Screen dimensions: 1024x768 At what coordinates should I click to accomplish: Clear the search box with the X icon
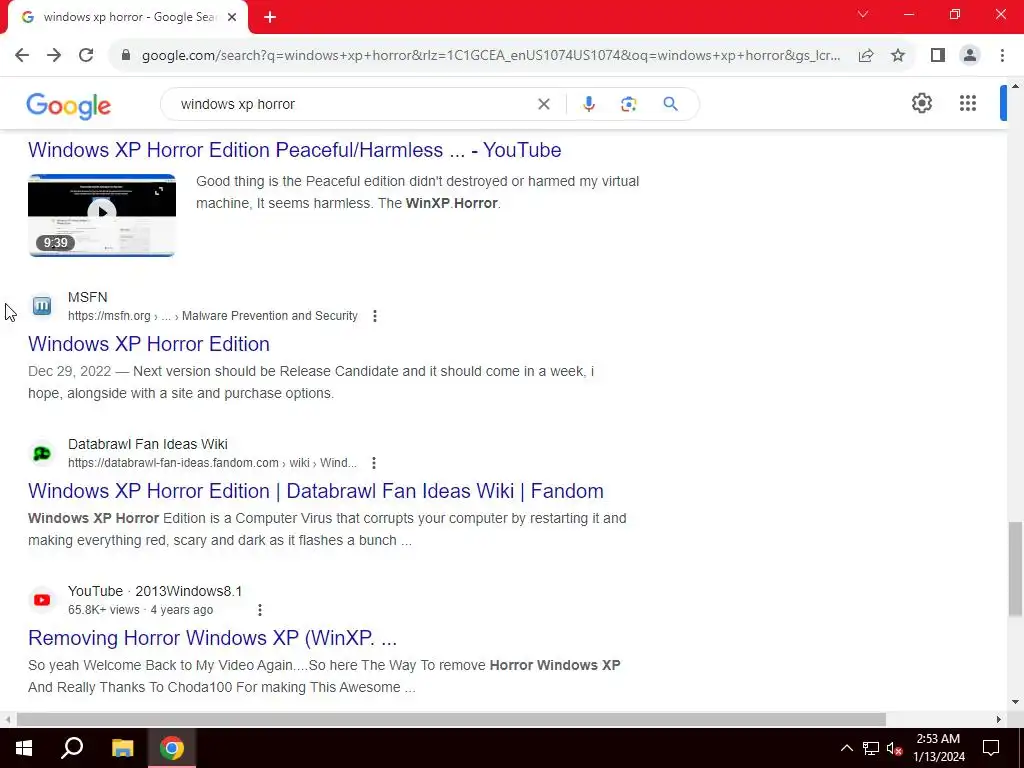click(543, 104)
